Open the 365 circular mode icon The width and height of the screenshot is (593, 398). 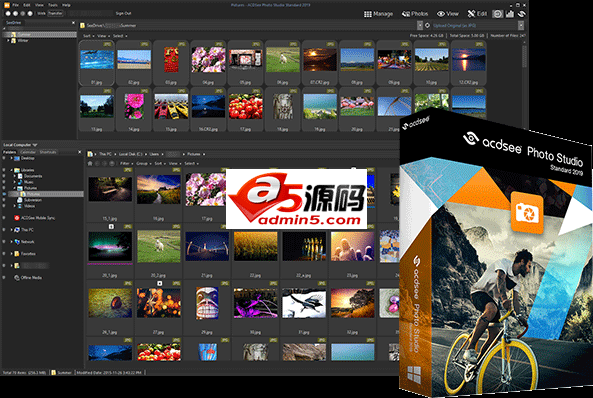[x=497, y=14]
